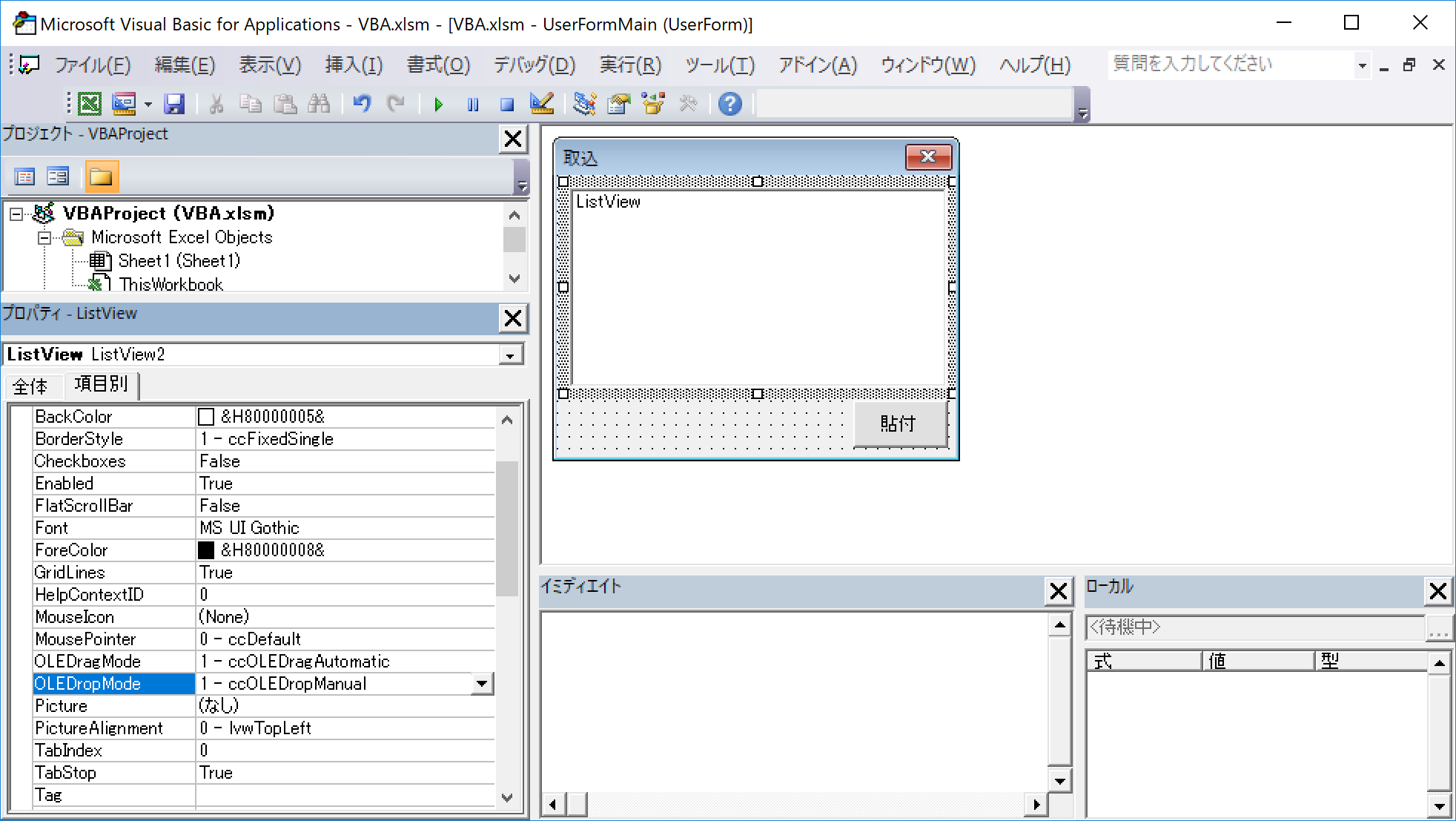Switch to the 項目別 properties tab
This screenshot has width=1456, height=821.
coord(102,384)
